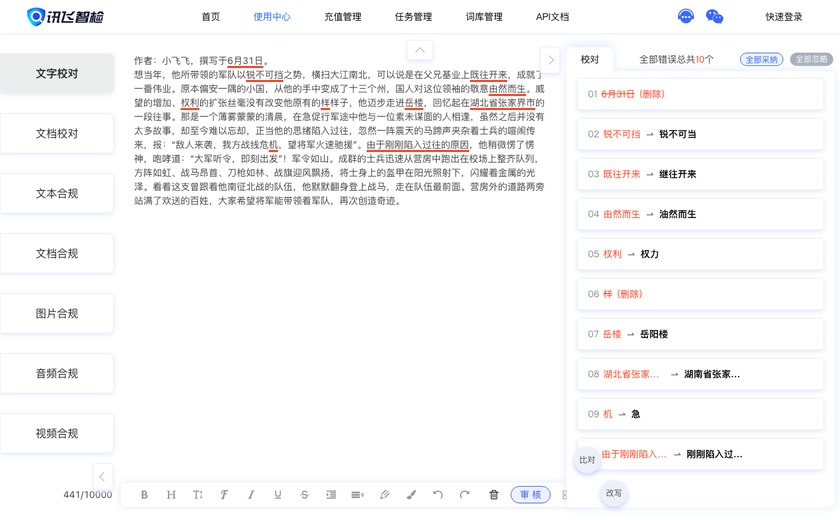Open the font size tool
This screenshot has height=520, width=840.
click(198, 495)
